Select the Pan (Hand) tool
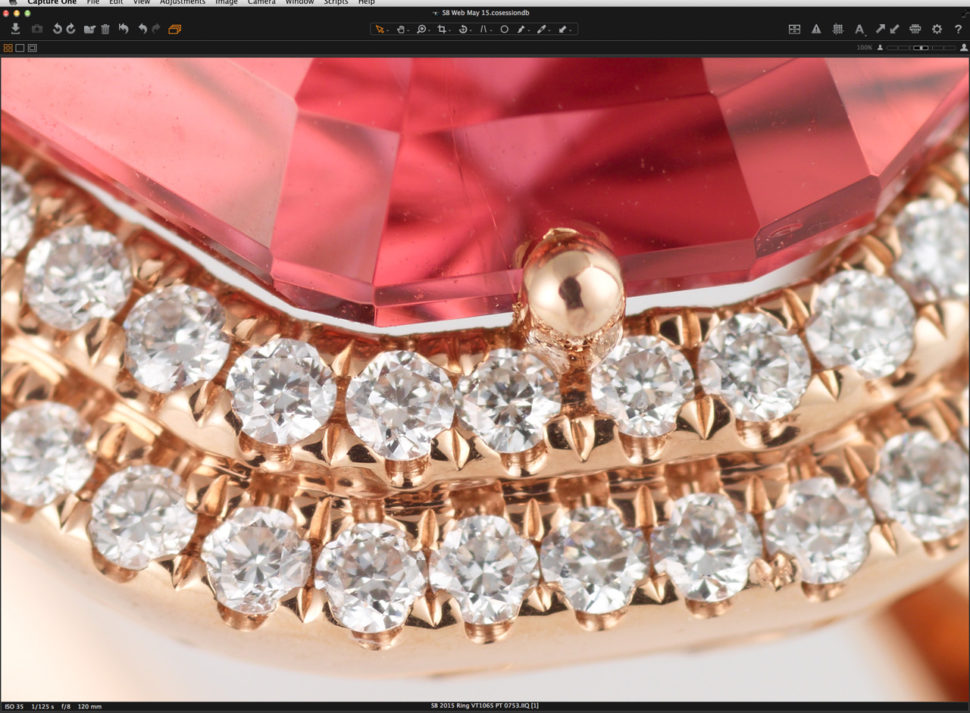970x713 pixels. 401,30
